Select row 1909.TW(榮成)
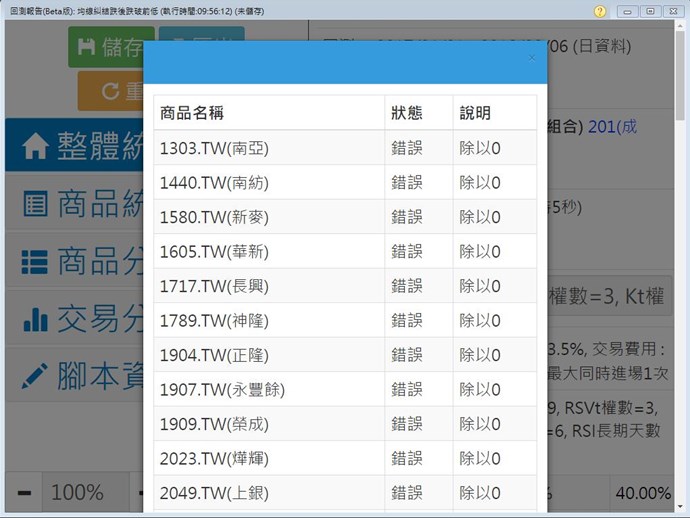690x518 pixels. [345, 424]
